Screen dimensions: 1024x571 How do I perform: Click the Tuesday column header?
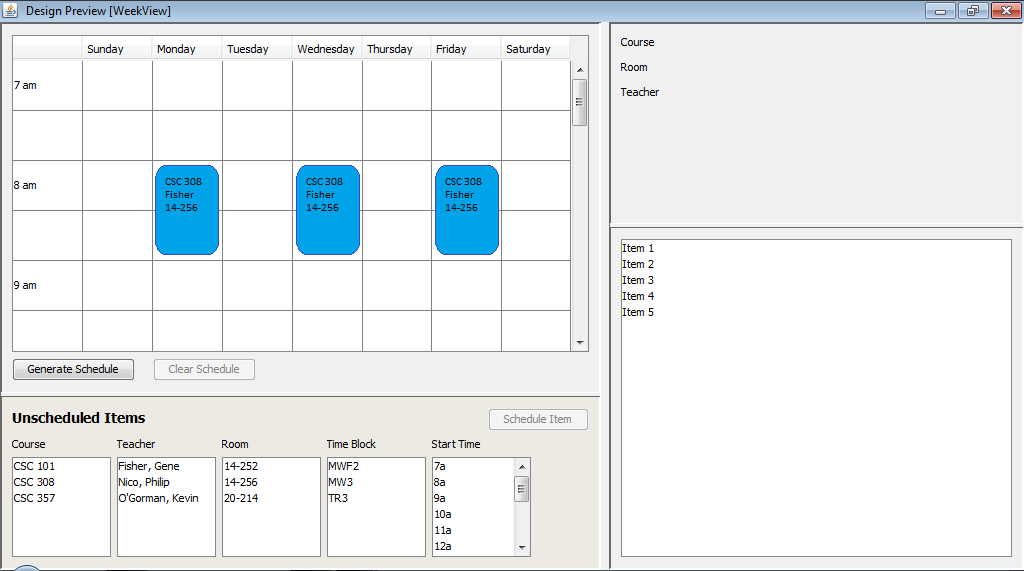click(x=248, y=49)
